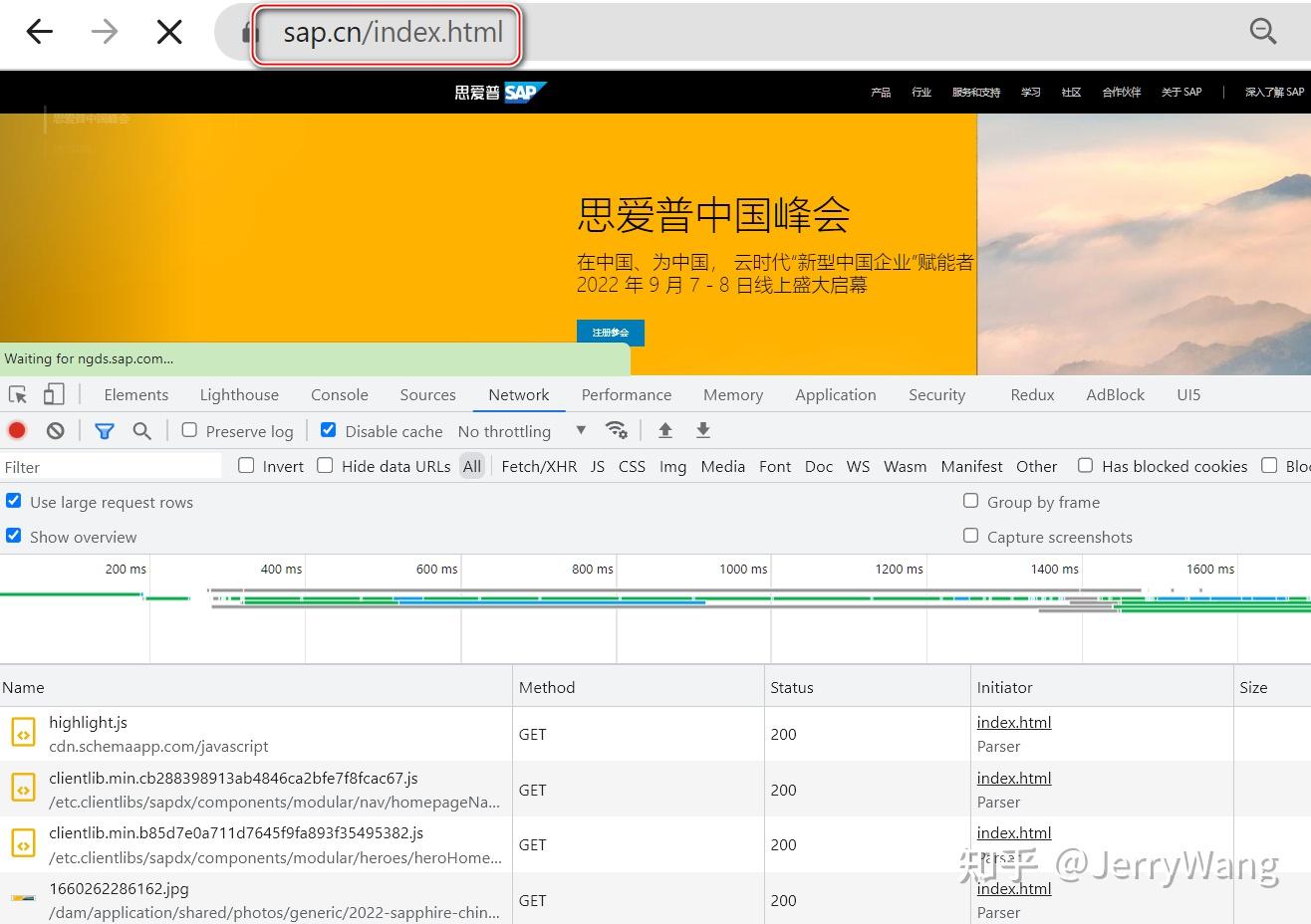Open index.html initiator link for highlight.js
The image size is (1311, 924).
click(1014, 723)
